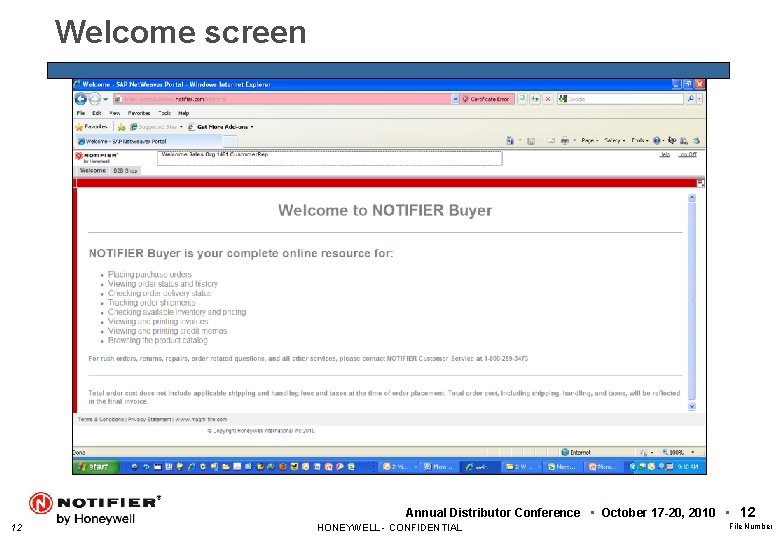Click the Home icon in command bar
The image size is (780, 540).
pos(510,141)
